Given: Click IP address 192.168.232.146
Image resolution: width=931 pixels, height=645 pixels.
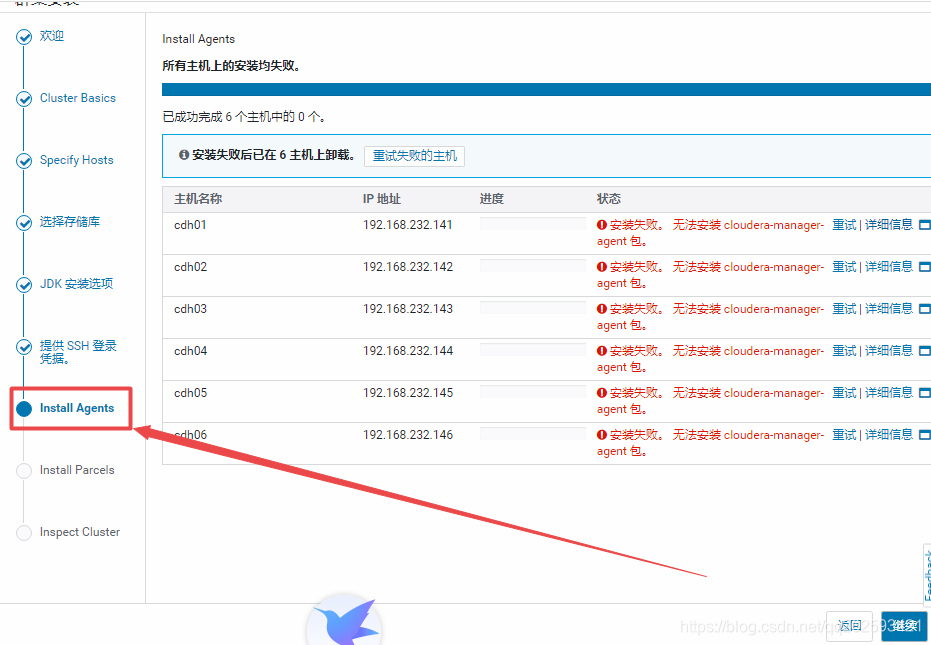Looking at the screenshot, I should tap(408, 435).
